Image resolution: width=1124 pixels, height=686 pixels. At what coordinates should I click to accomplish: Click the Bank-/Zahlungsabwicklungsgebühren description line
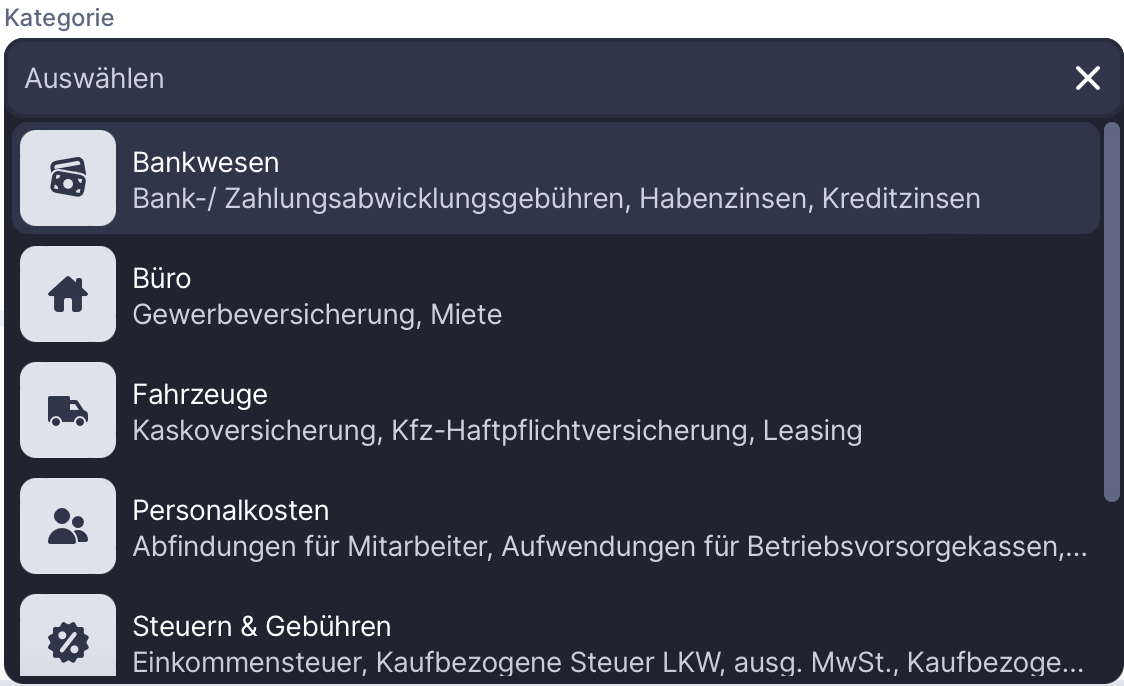pyautogui.click(x=556, y=198)
